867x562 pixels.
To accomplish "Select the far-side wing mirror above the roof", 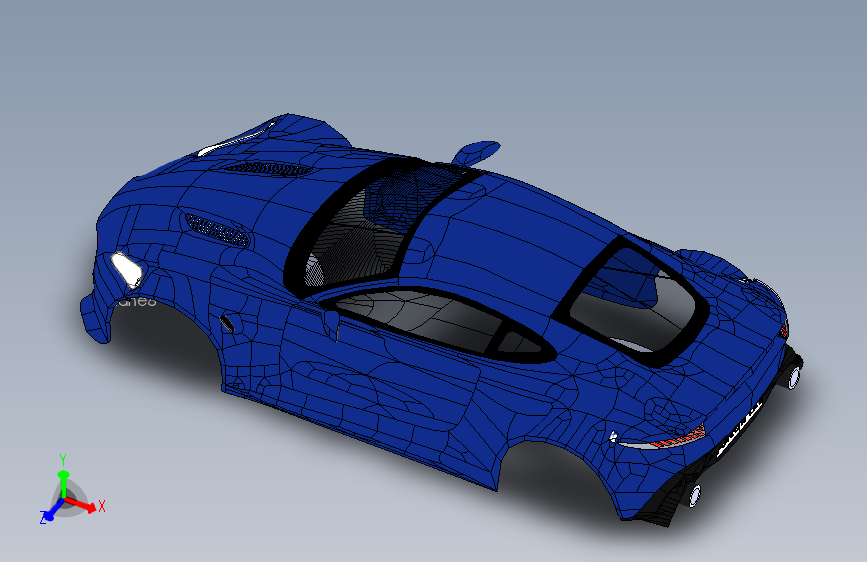I will [x=476, y=152].
